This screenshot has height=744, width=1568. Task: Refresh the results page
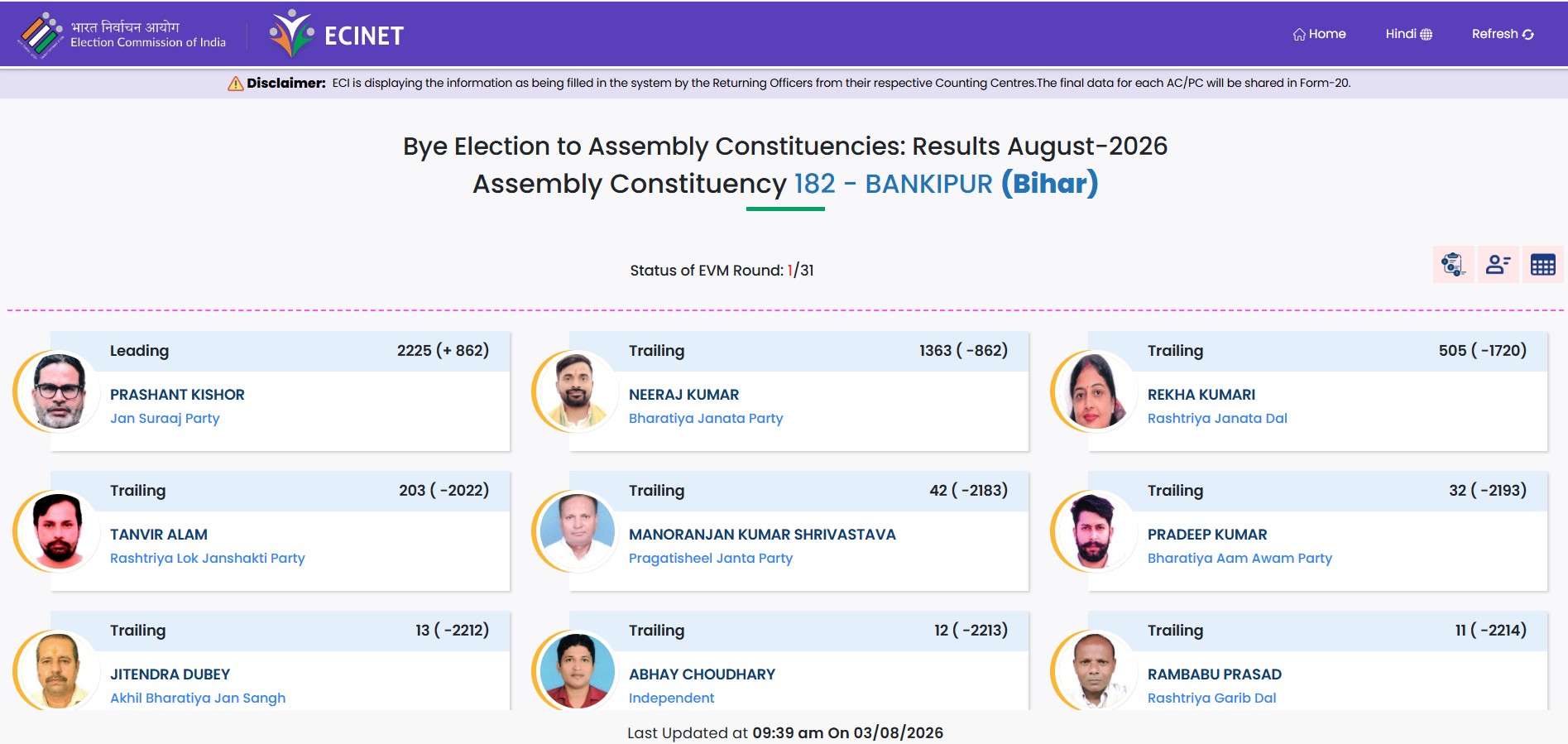coord(1503,34)
